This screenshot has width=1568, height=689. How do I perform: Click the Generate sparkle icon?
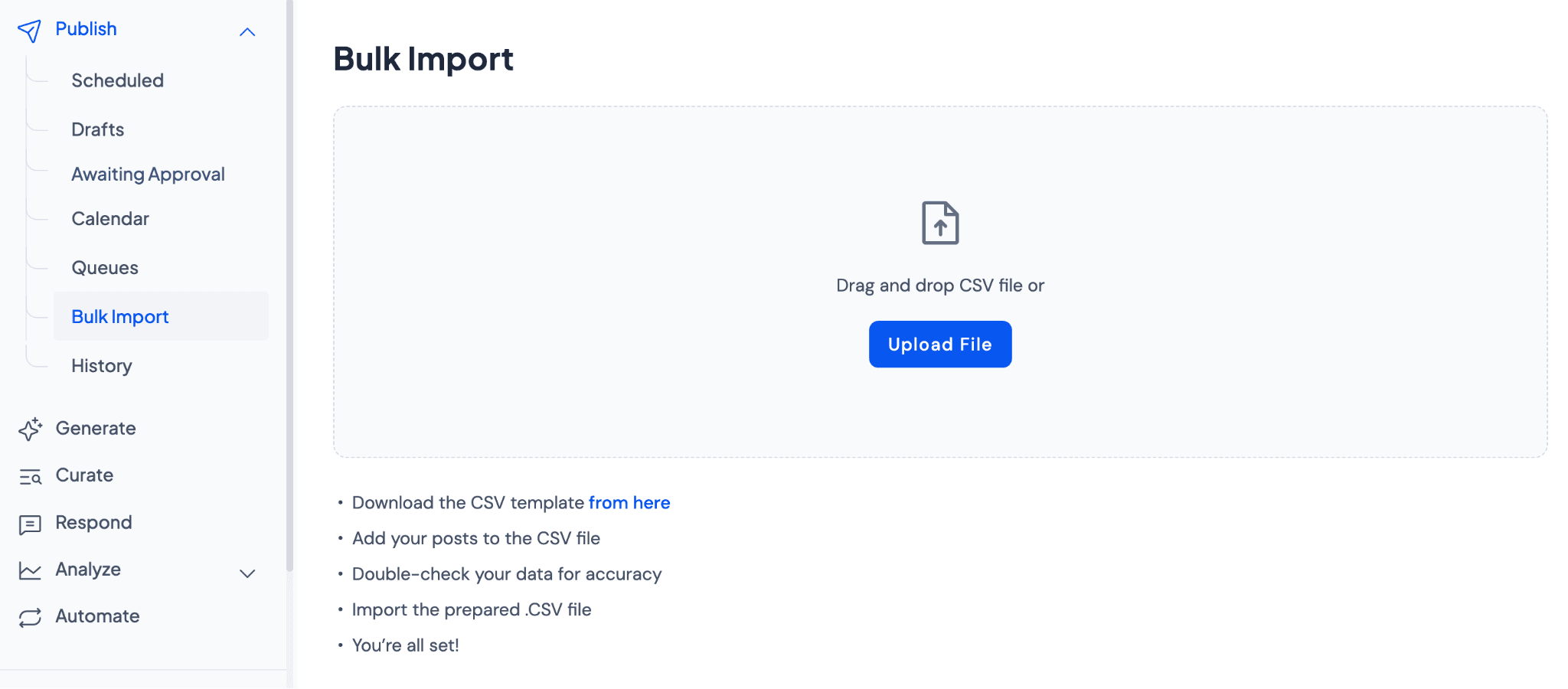pos(30,429)
